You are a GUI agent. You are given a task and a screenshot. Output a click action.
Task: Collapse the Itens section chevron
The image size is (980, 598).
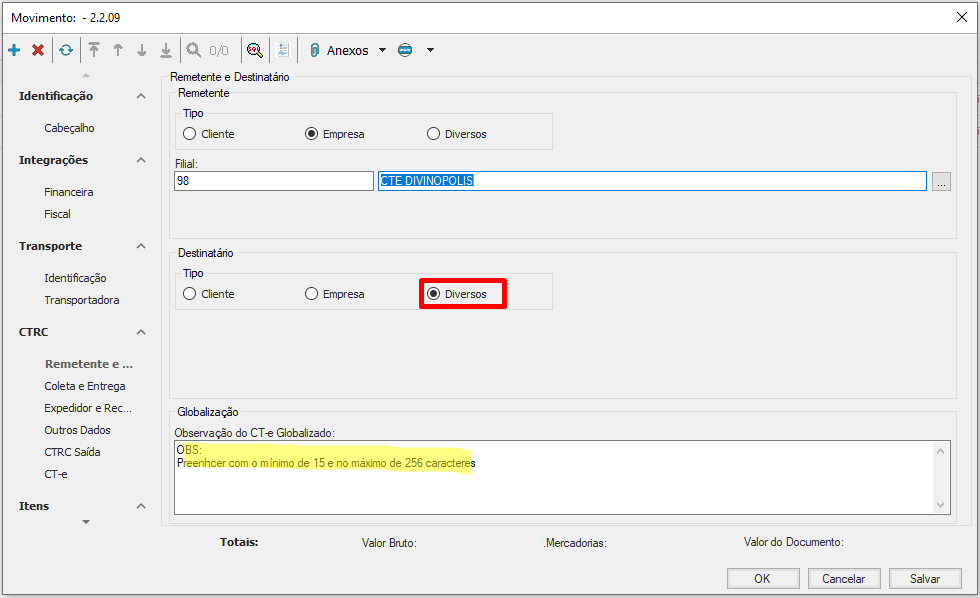click(141, 506)
